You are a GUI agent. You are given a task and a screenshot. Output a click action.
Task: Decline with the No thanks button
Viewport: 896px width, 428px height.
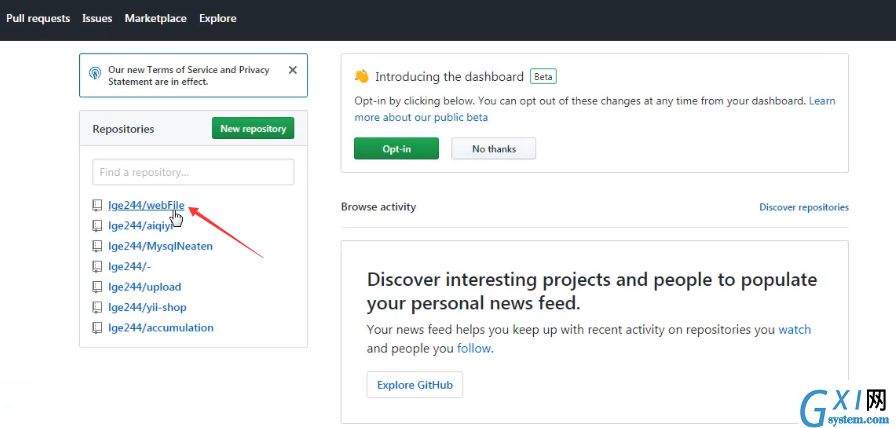coord(494,149)
